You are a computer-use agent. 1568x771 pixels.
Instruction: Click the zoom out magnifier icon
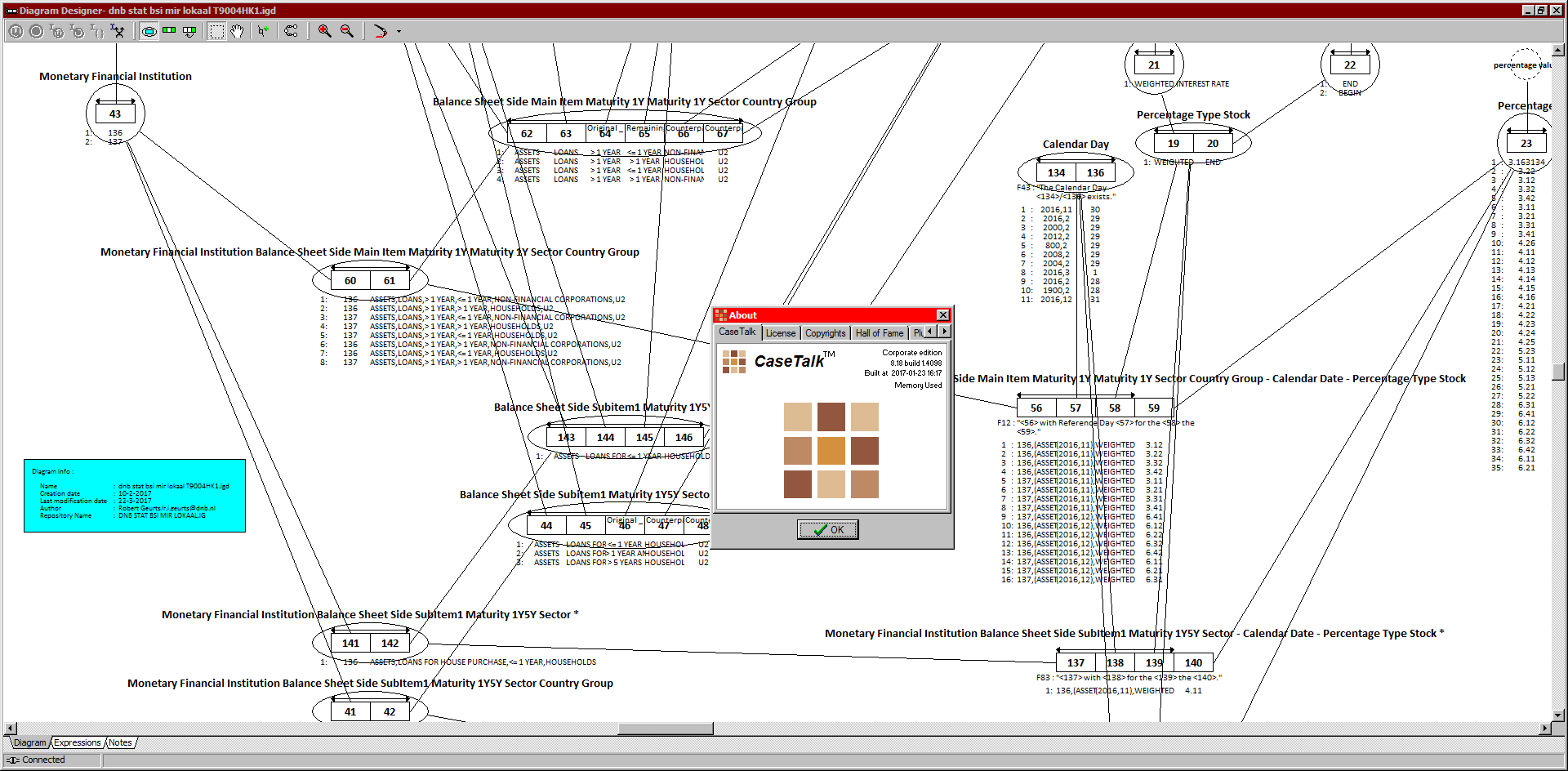click(x=347, y=31)
